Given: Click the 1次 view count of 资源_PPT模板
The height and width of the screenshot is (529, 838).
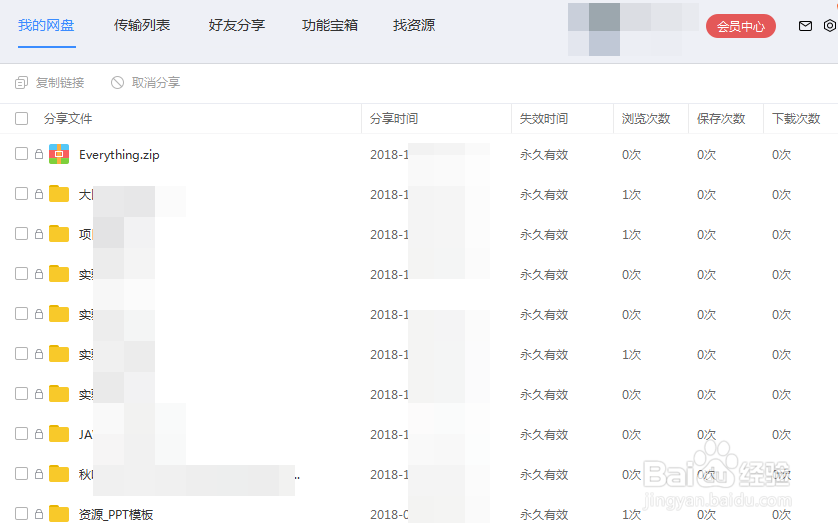Looking at the screenshot, I should [x=631, y=515].
